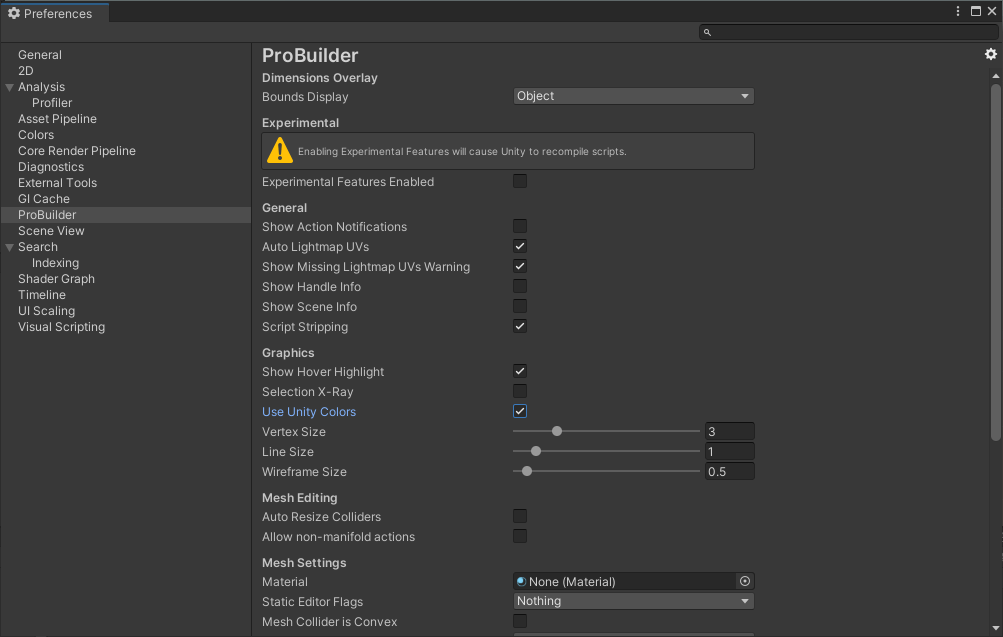Viewport: 1003px width, 637px height.
Task: Open UI Scaling preferences
Action: tap(46, 311)
